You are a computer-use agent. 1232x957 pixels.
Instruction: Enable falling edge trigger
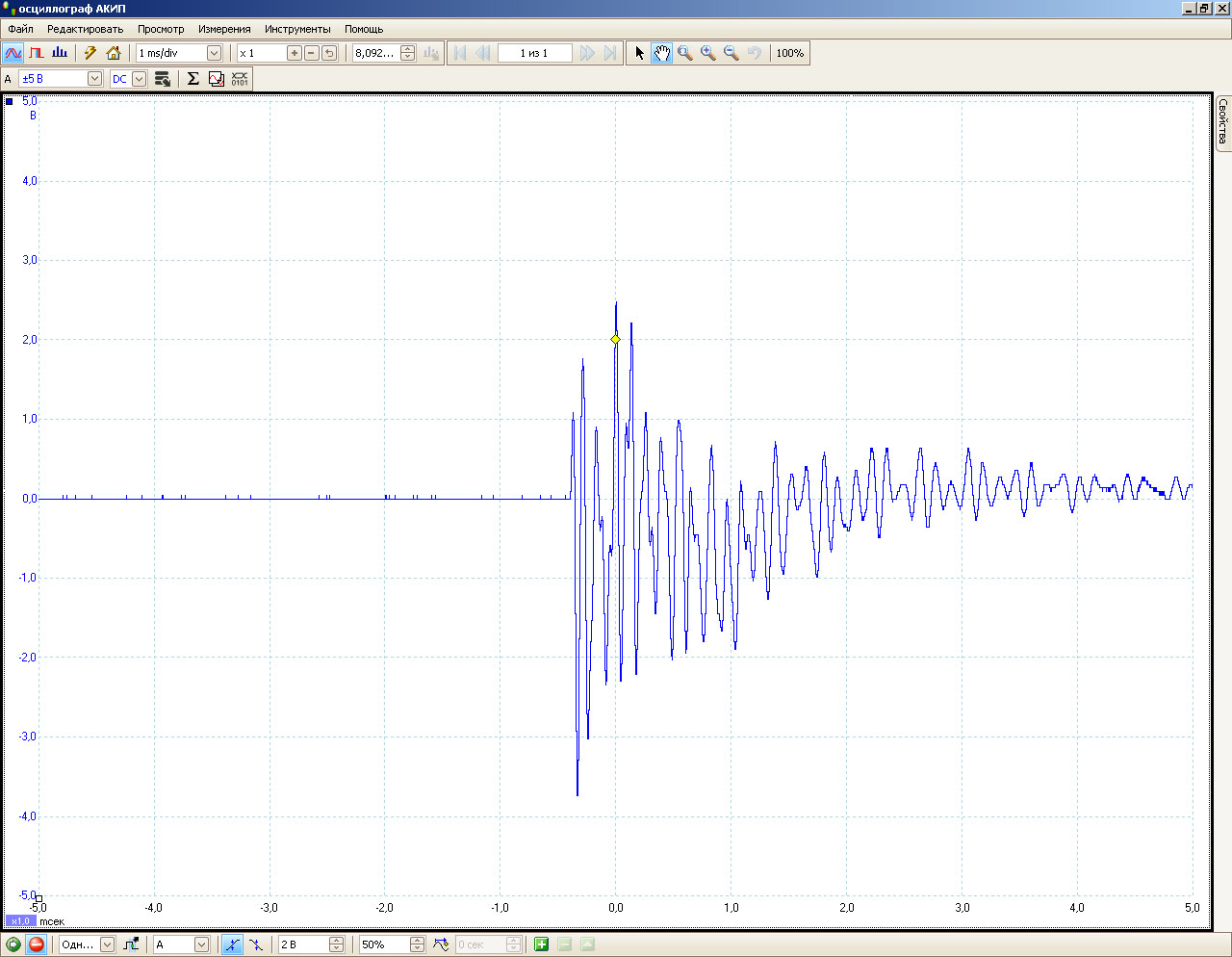click(256, 944)
